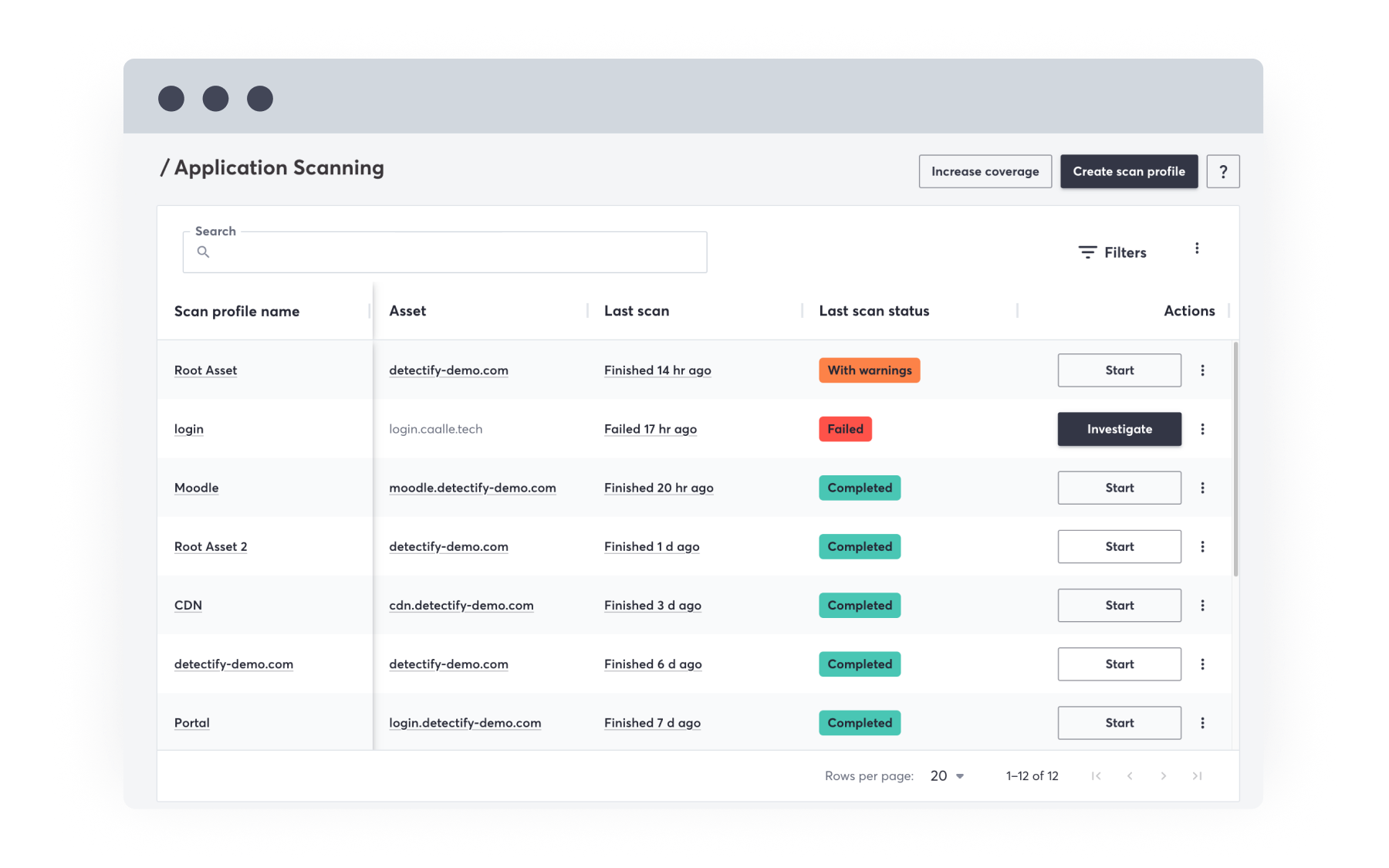The height and width of the screenshot is (868, 1389).
Task: Click detectify-demo.com asset in Root Asset row
Action: coord(449,370)
